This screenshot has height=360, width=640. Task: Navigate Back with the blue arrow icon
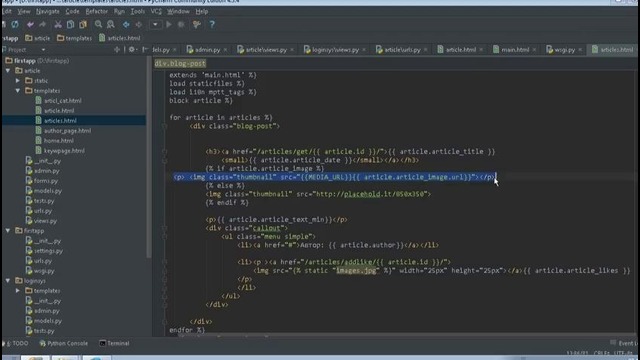click(x=126, y=24)
